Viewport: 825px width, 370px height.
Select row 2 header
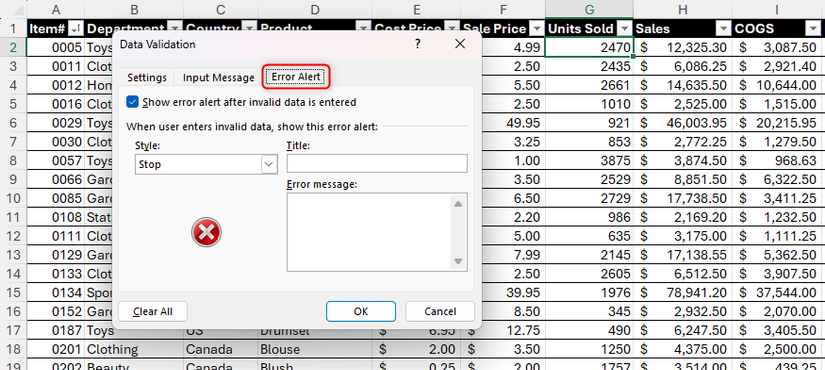pyautogui.click(x=13, y=47)
